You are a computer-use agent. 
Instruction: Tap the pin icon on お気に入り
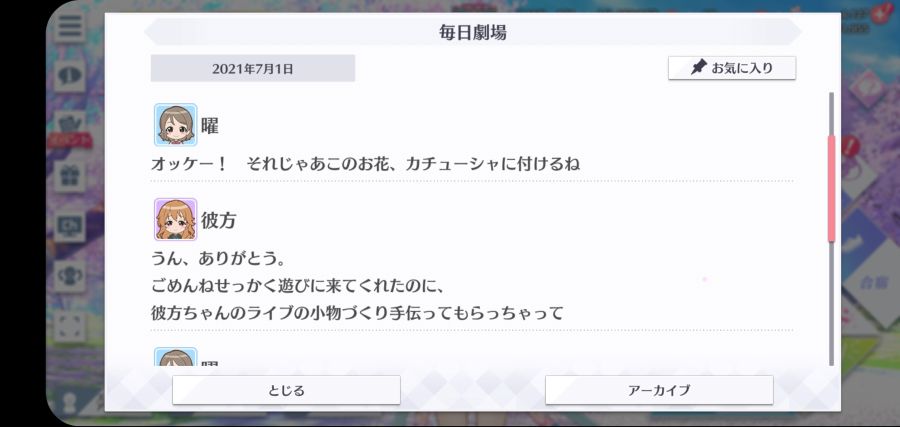pos(698,68)
